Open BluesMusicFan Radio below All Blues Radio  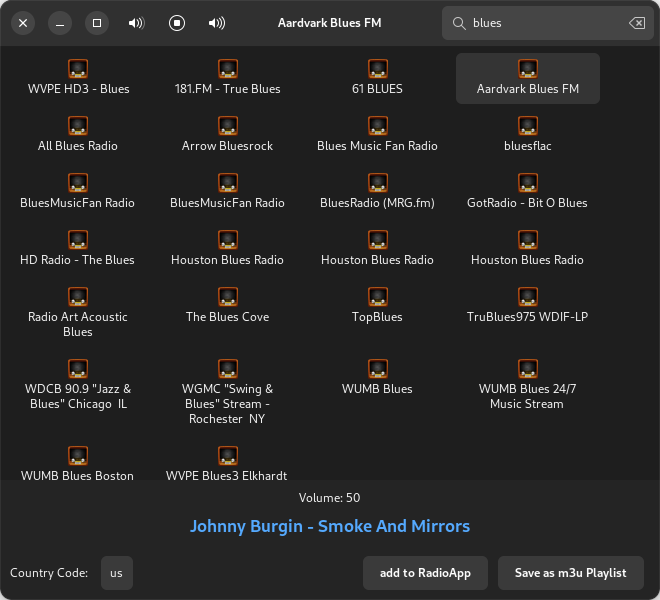(78, 192)
